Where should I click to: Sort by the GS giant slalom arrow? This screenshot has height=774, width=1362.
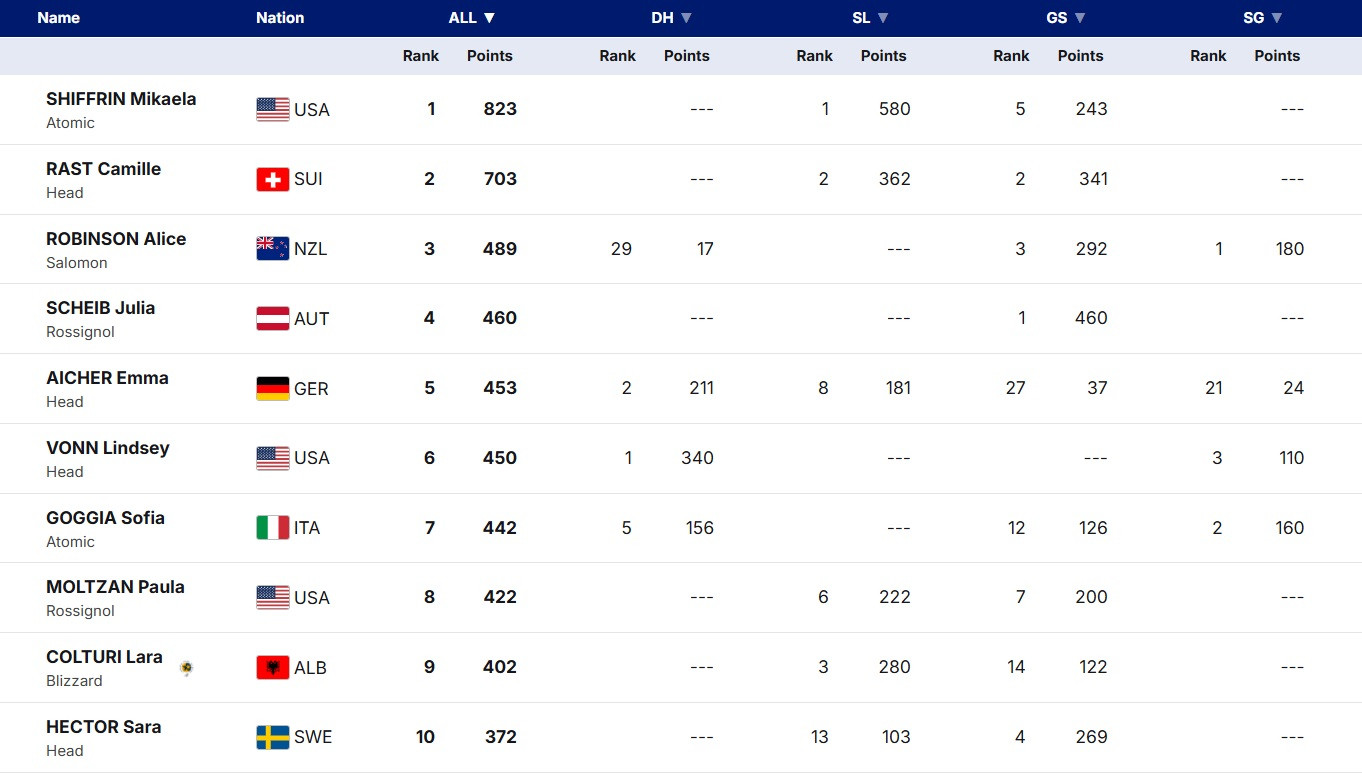(1080, 18)
